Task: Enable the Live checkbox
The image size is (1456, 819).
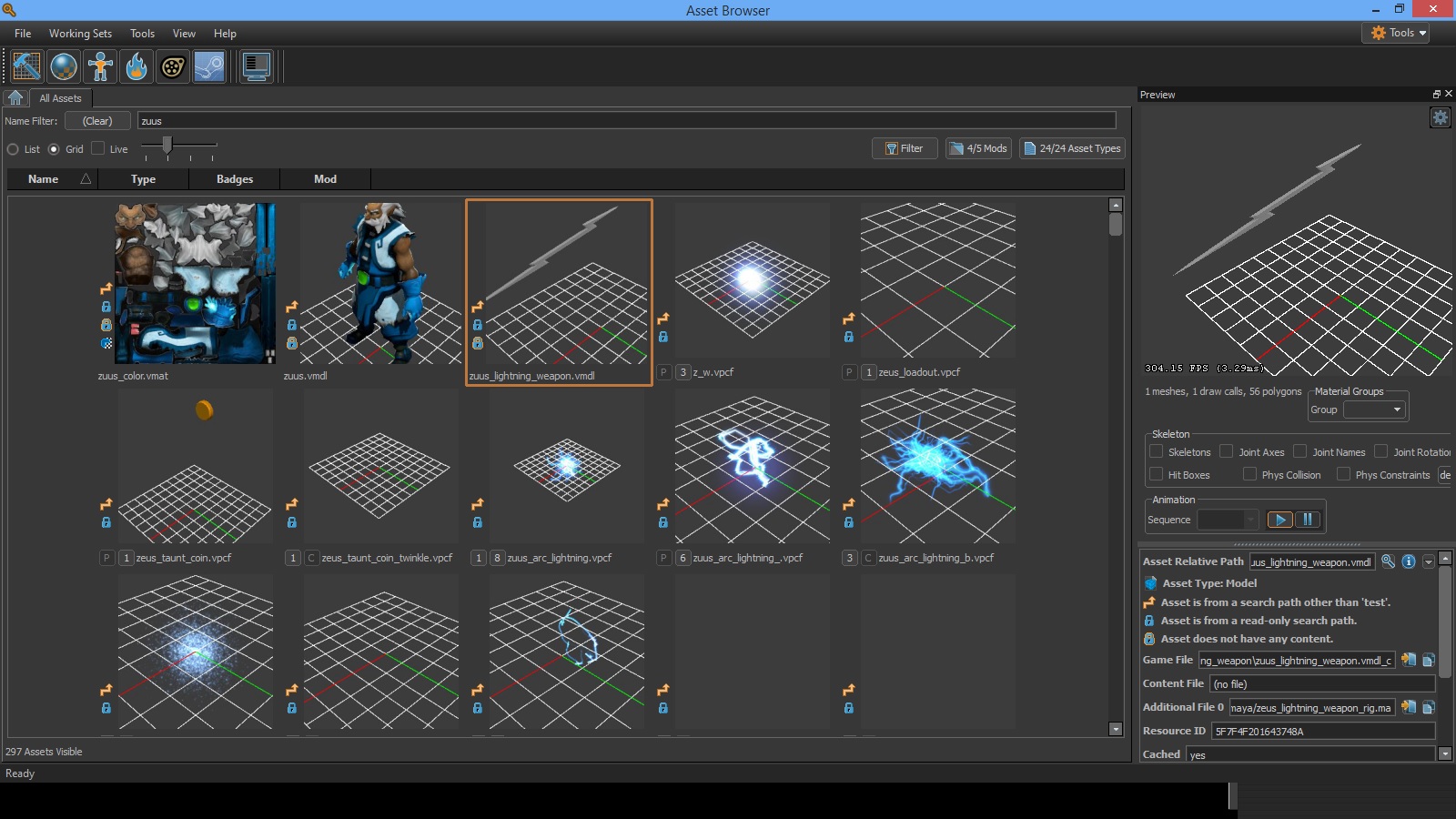Action: click(x=98, y=148)
